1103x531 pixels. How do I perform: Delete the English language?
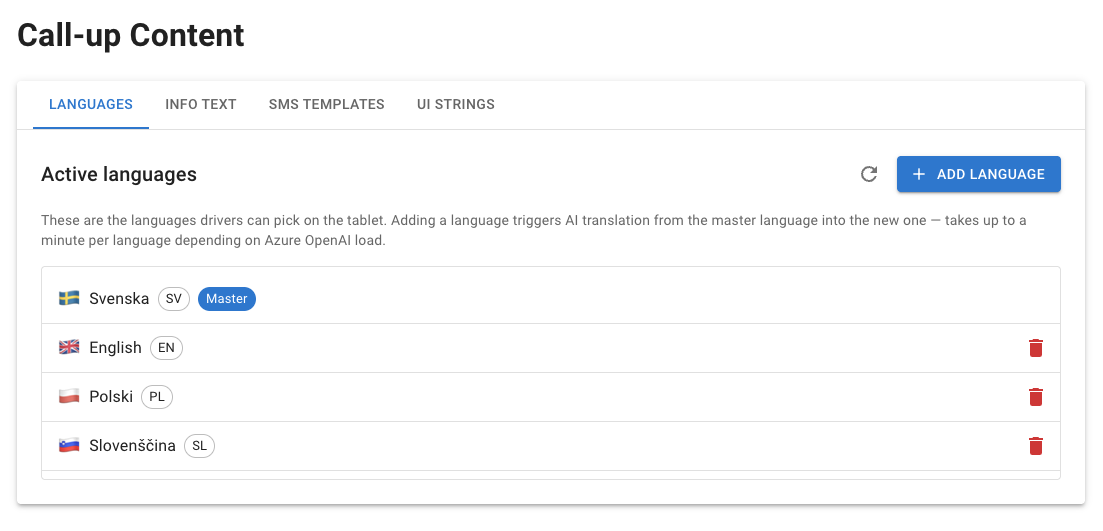(1035, 348)
